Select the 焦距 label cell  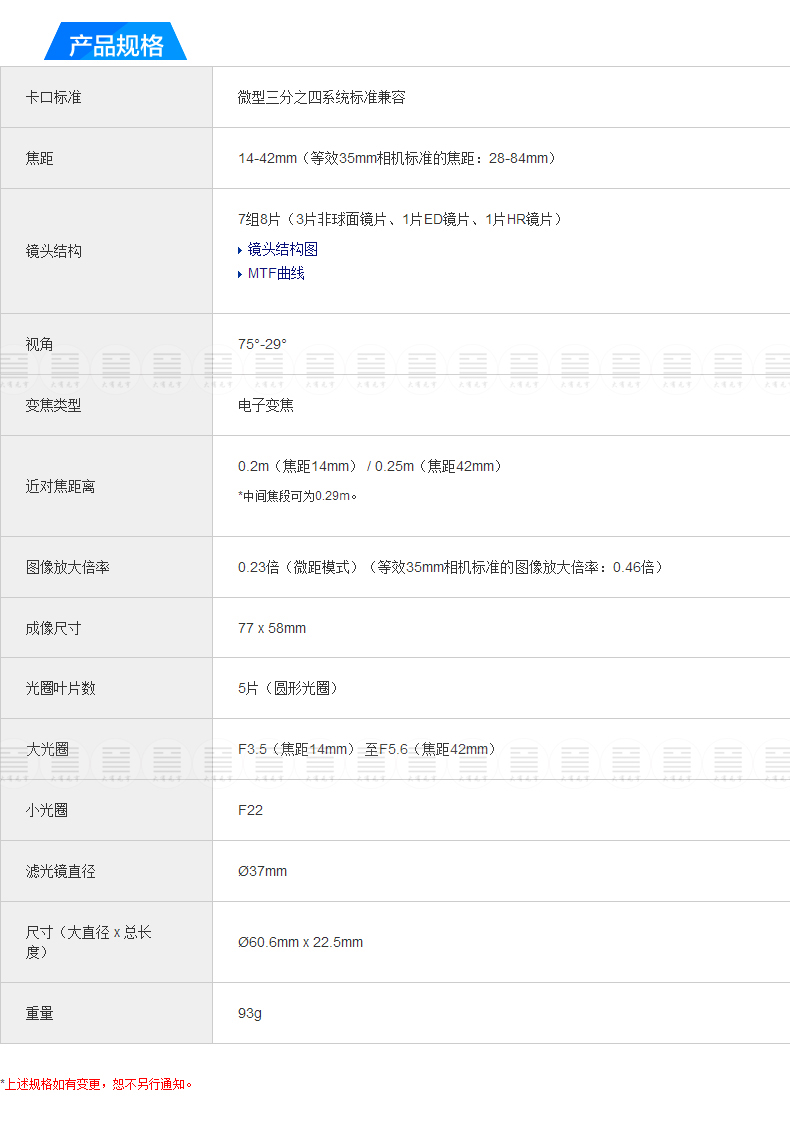(106, 158)
